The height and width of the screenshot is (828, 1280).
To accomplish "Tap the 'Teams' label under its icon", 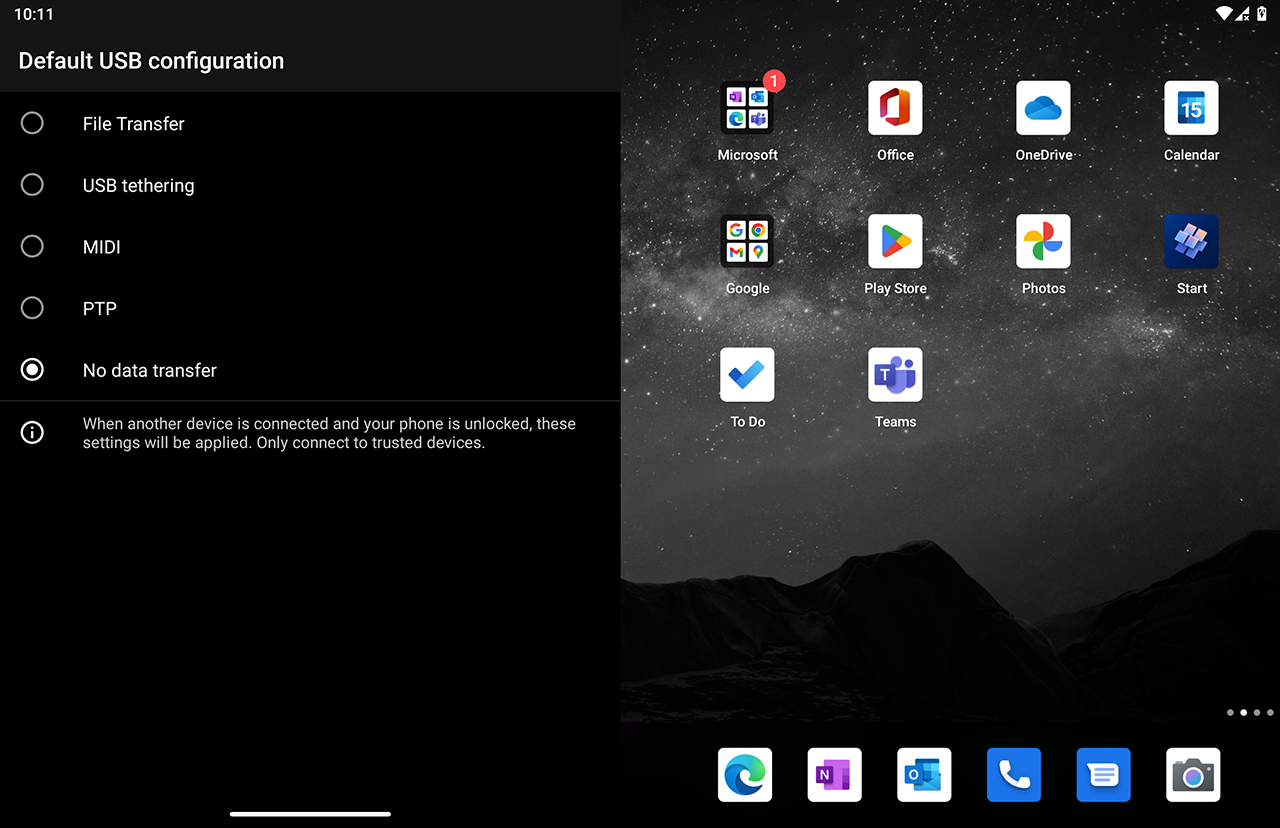I will point(895,422).
